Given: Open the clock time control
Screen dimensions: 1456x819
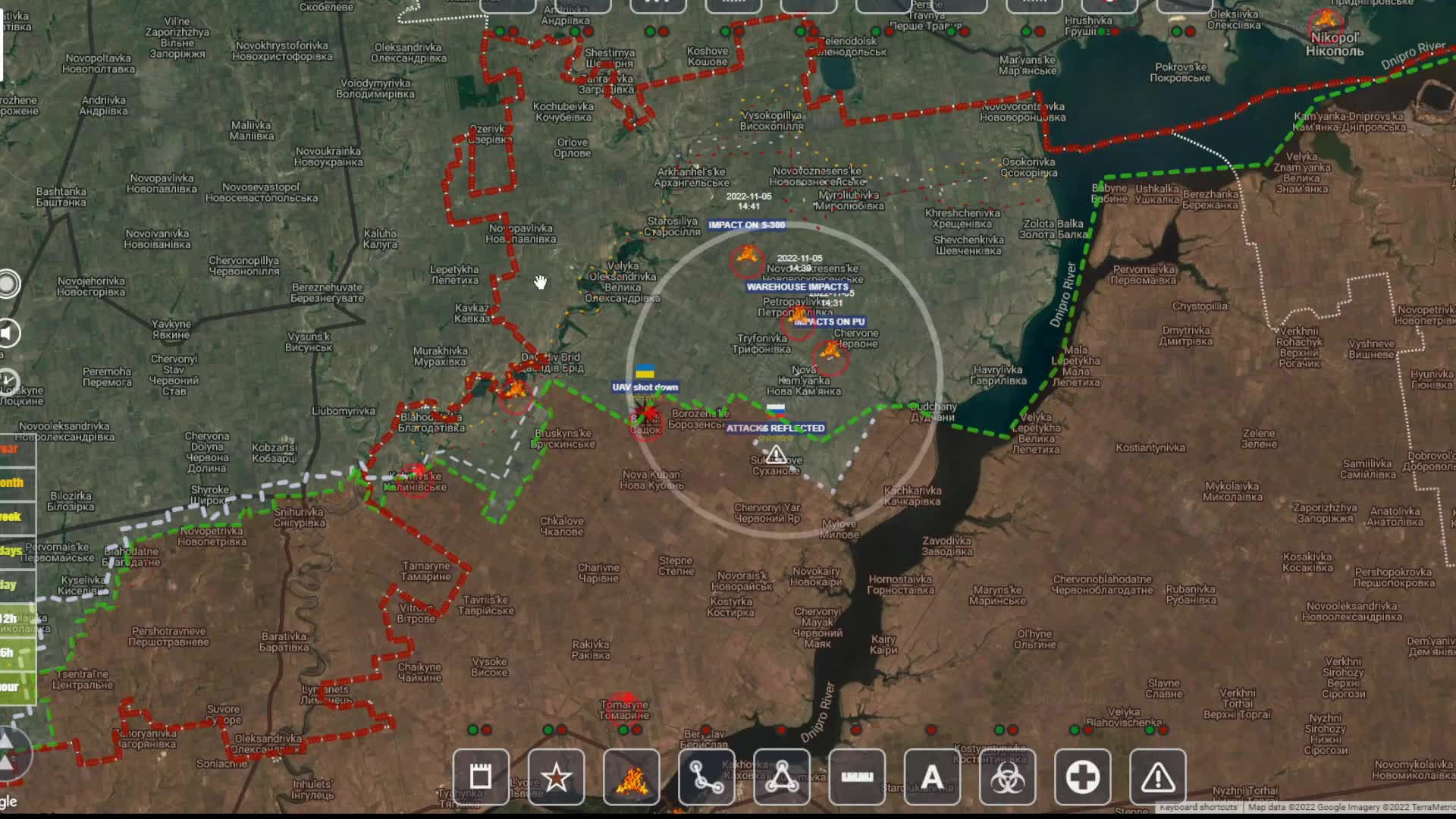Looking at the screenshot, I should (8, 381).
